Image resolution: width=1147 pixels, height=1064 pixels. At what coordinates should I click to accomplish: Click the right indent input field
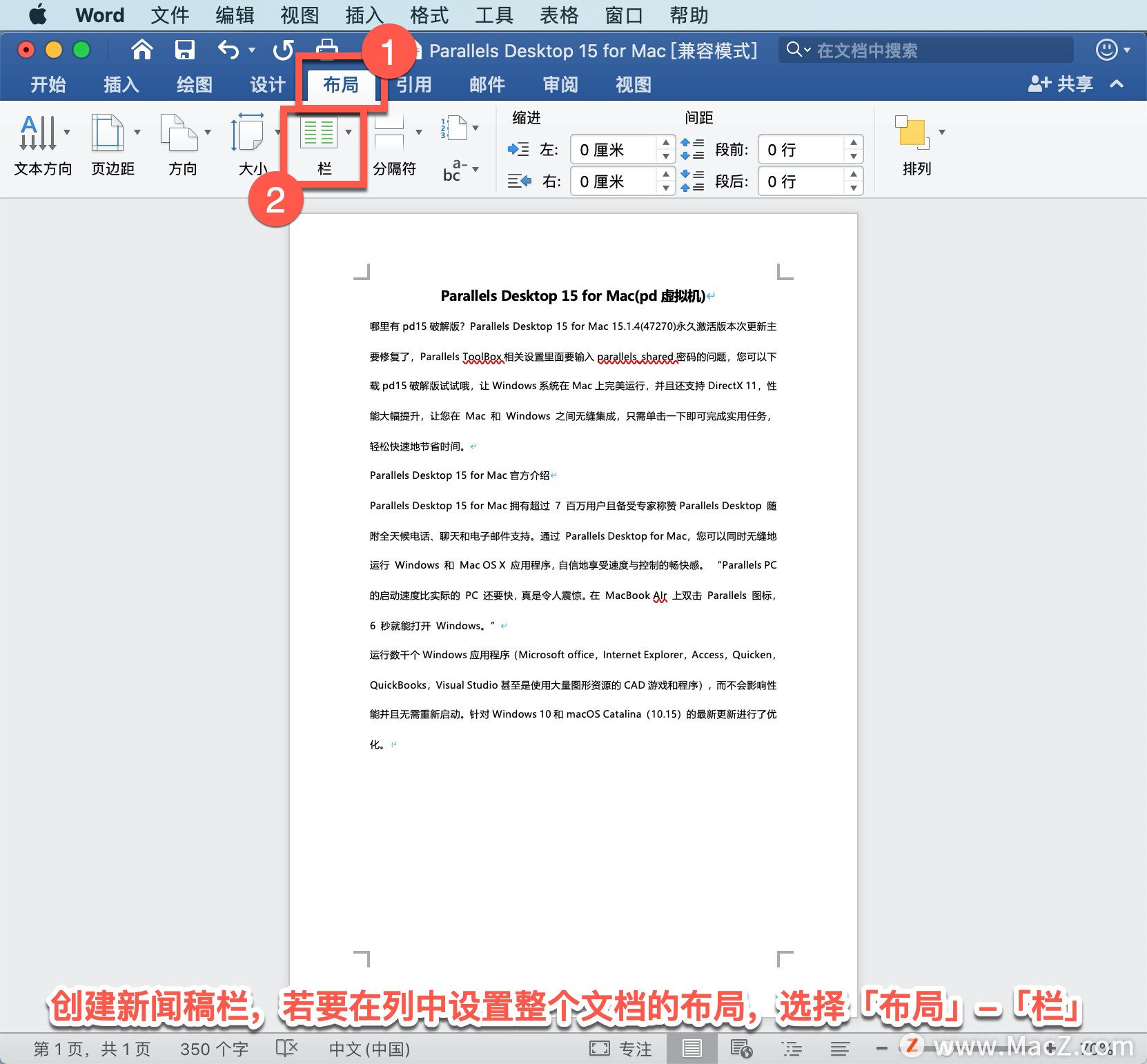coord(614,181)
